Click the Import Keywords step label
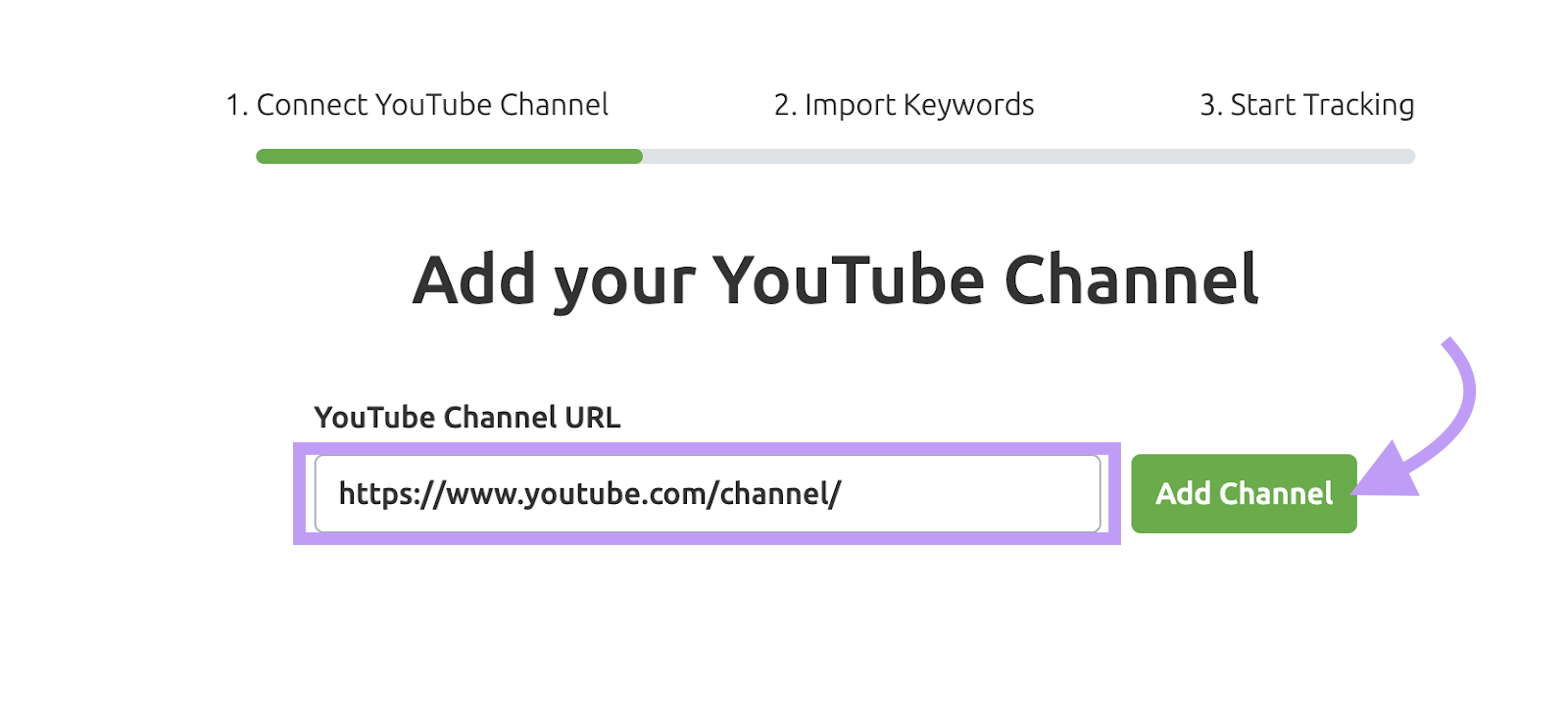The image size is (1568, 701). pyautogui.click(x=903, y=105)
